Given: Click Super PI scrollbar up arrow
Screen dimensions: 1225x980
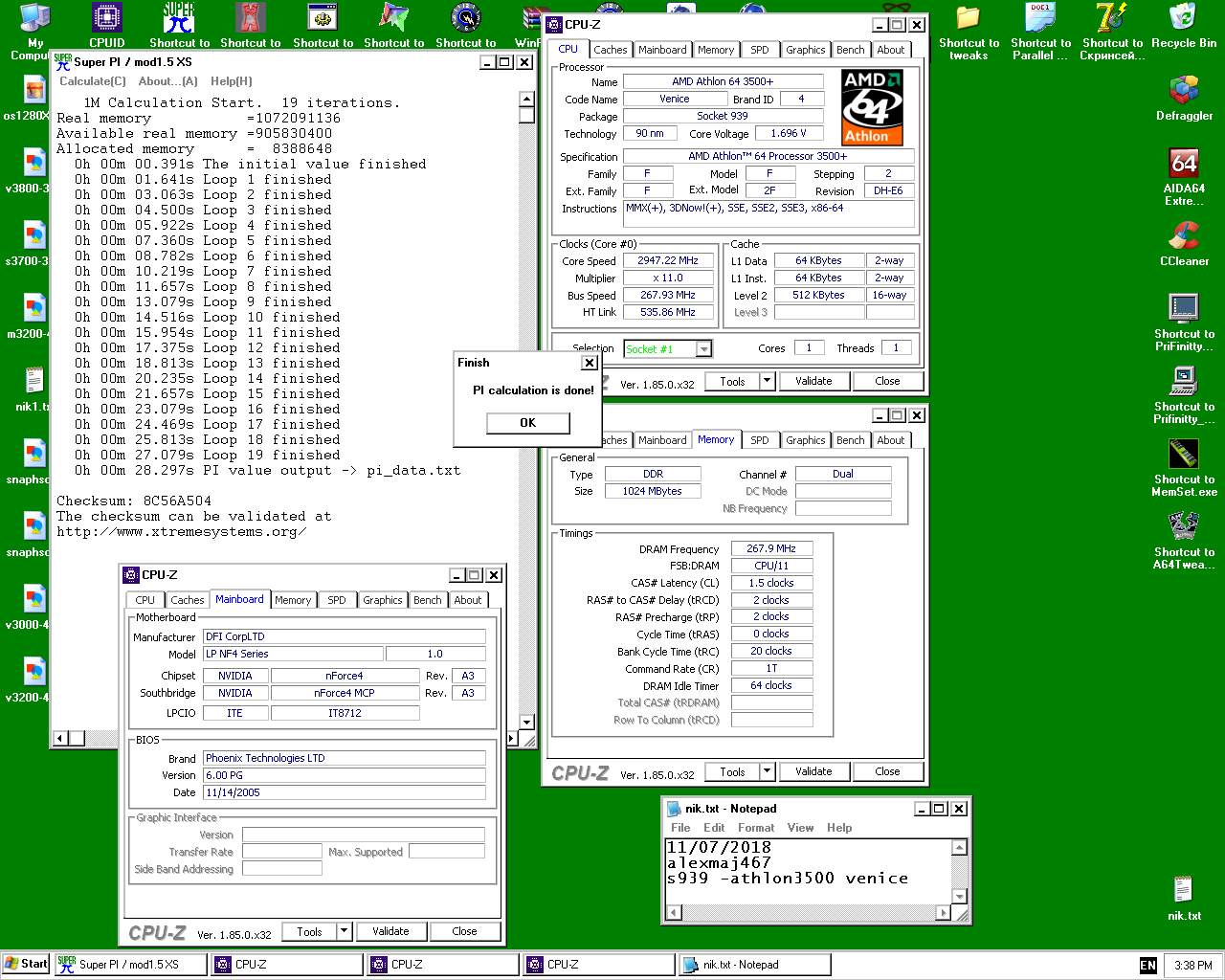Looking at the screenshot, I should tap(526, 100).
